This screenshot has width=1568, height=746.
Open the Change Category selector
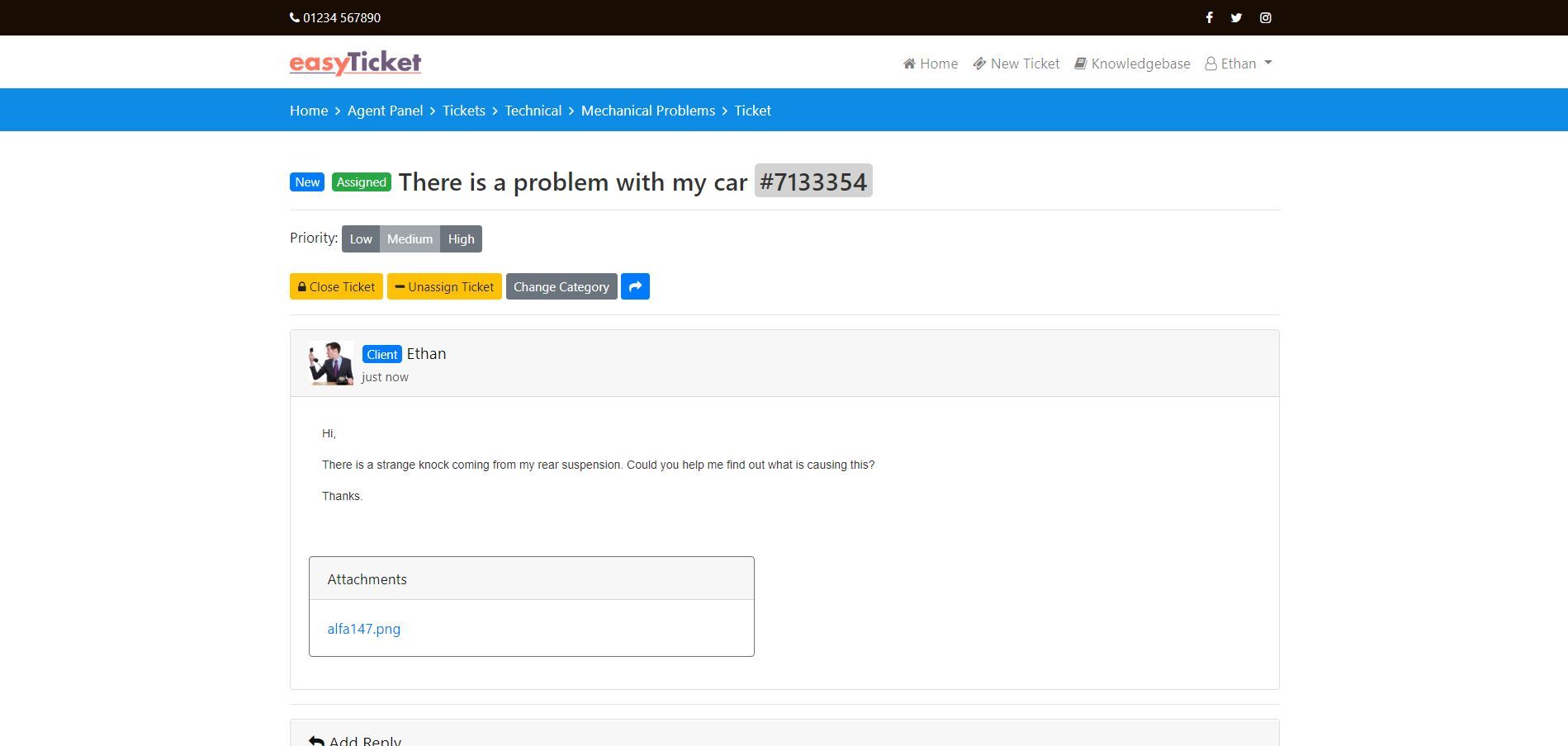(561, 286)
